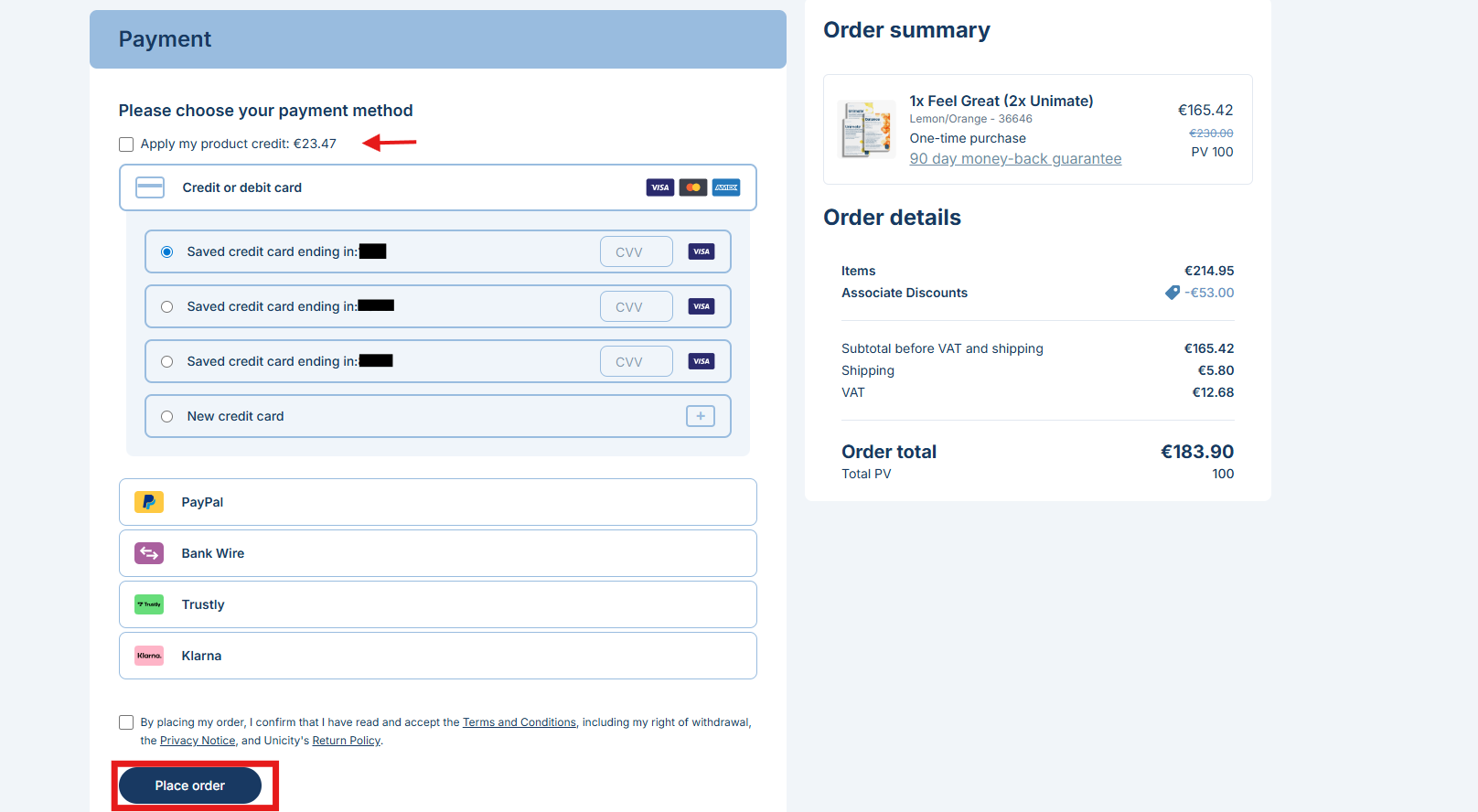This screenshot has width=1478, height=812.
Task: Select the second saved credit card
Action: [x=167, y=307]
